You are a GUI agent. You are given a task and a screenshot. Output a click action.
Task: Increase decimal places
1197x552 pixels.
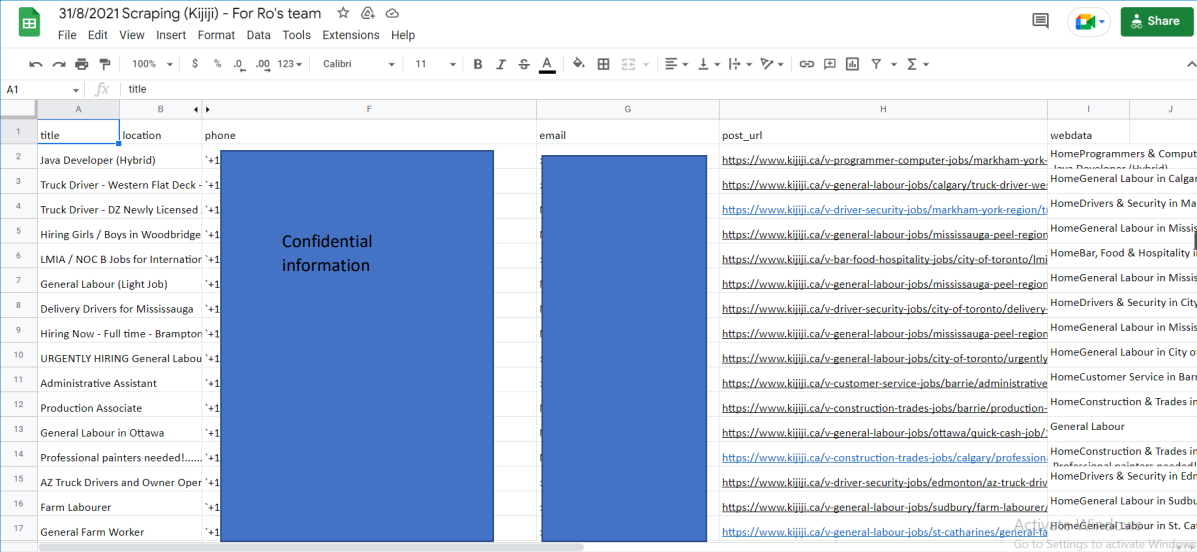click(263, 64)
